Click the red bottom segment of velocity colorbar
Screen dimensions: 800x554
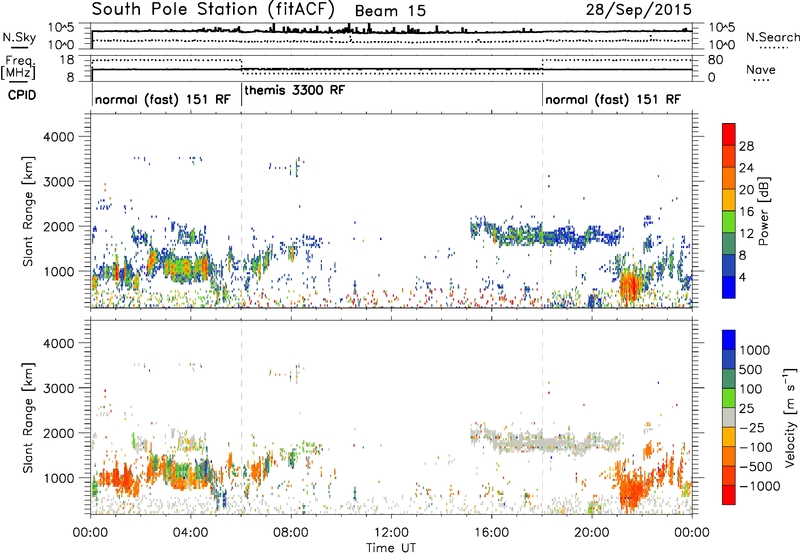tap(729, 495)
